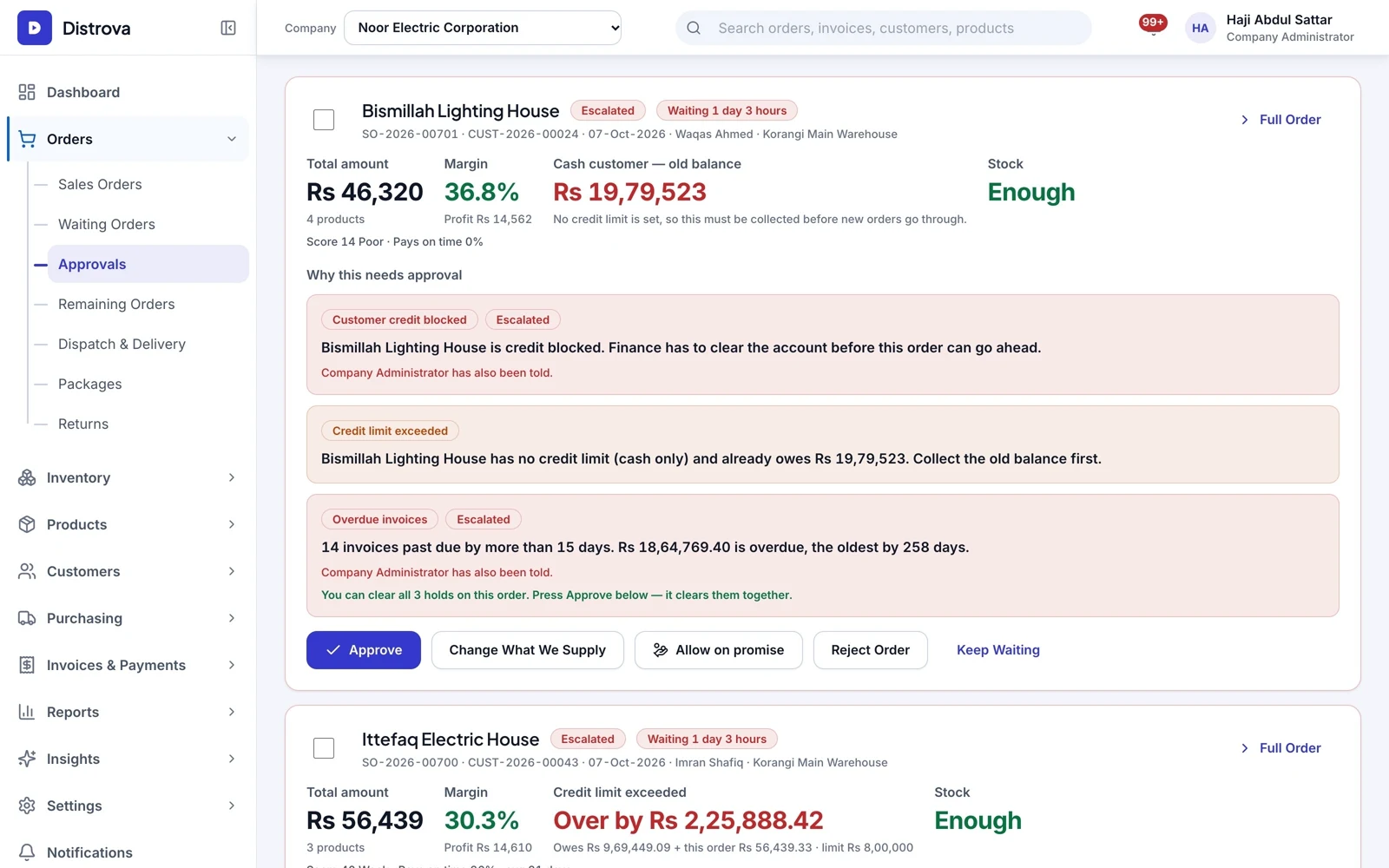Tick the Ittefaq Electric House order checkbox
This screenshot has height=868, width=1389.
324,748
